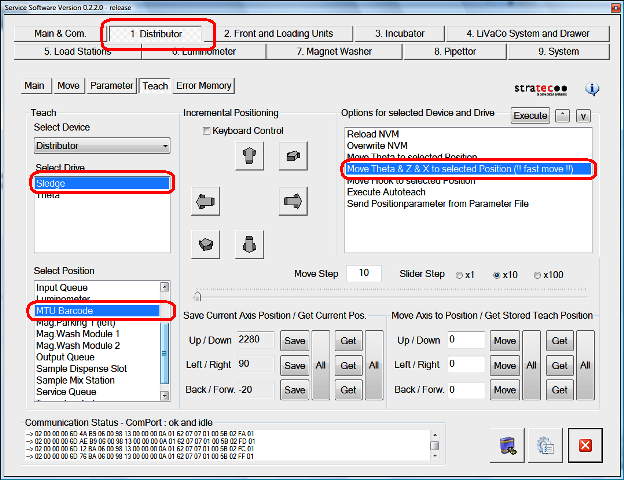This screenshot has height=480, width=624.
Task: Open the Error Memory sub-tab
Action: [x=203, y=86]
